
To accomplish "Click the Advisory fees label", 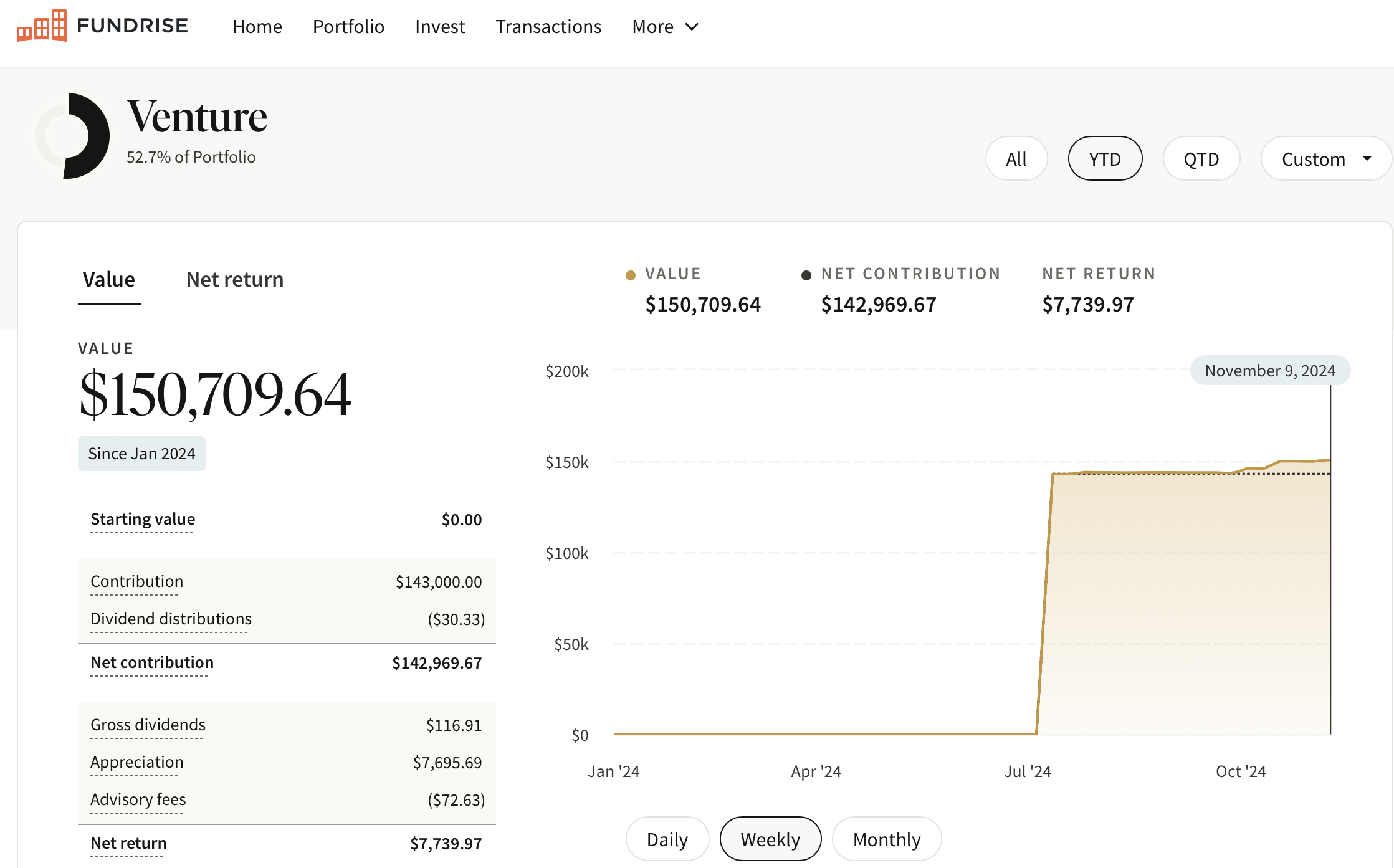I will pyautogui.click(x=138, y=799).
